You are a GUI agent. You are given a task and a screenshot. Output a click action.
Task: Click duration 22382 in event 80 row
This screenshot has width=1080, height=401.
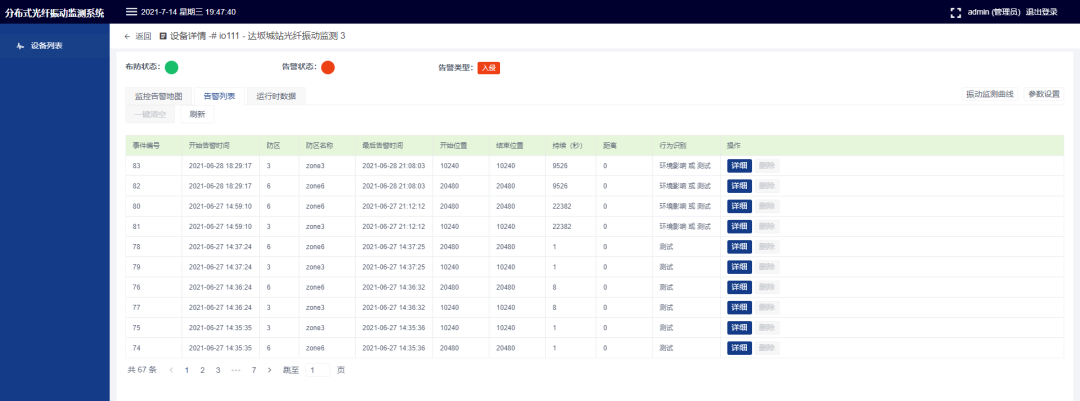(562, 206)
